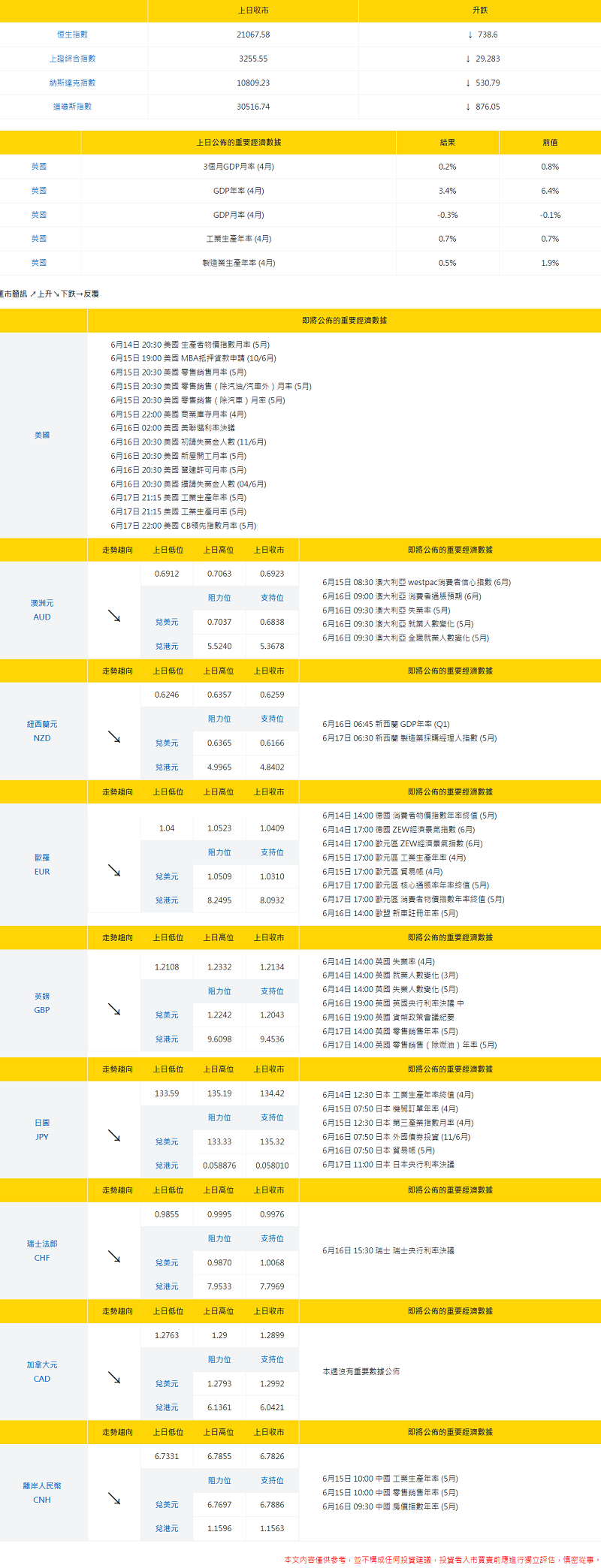This screenshot has width=601, height=1568.
Task: Open the 上證綜合指數 link
Action: (x=72, y=59)
